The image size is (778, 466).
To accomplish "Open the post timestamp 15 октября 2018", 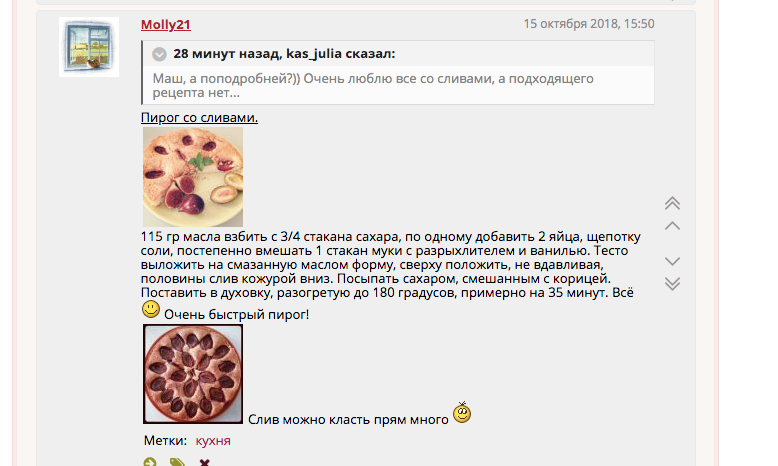I will (589, 24).
